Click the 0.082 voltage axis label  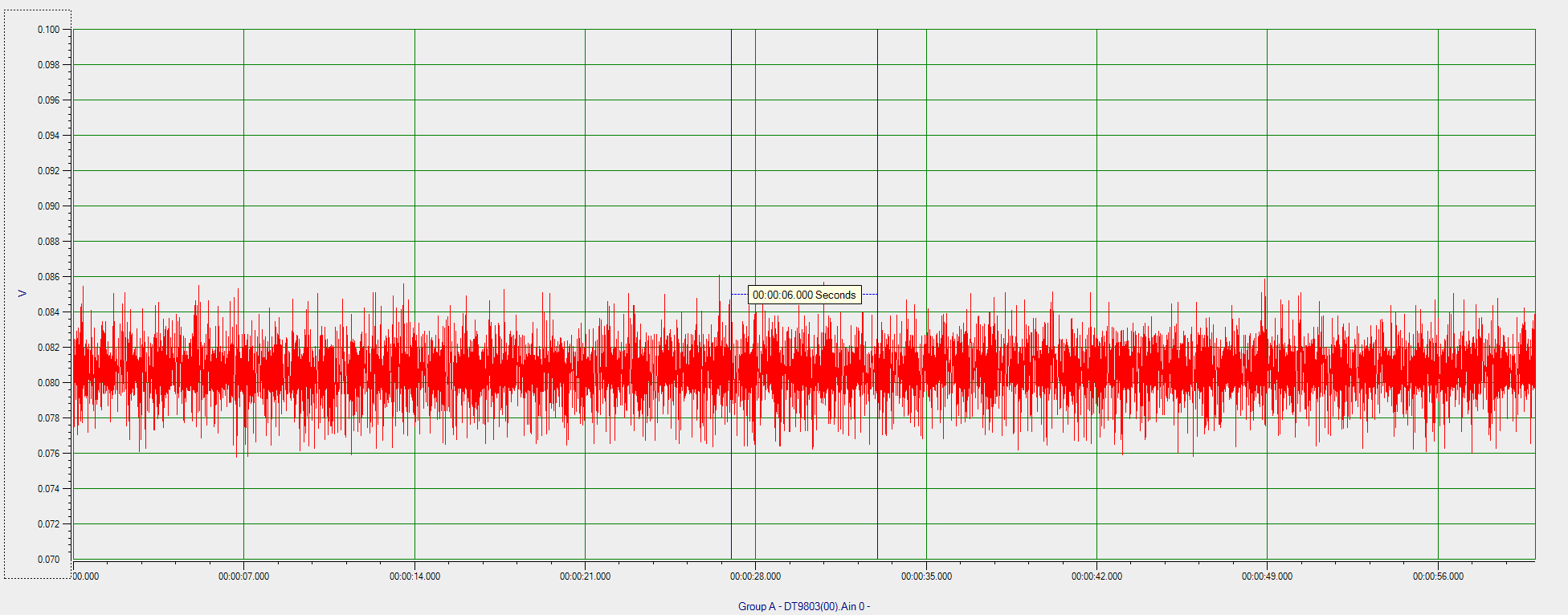(48, 348)
